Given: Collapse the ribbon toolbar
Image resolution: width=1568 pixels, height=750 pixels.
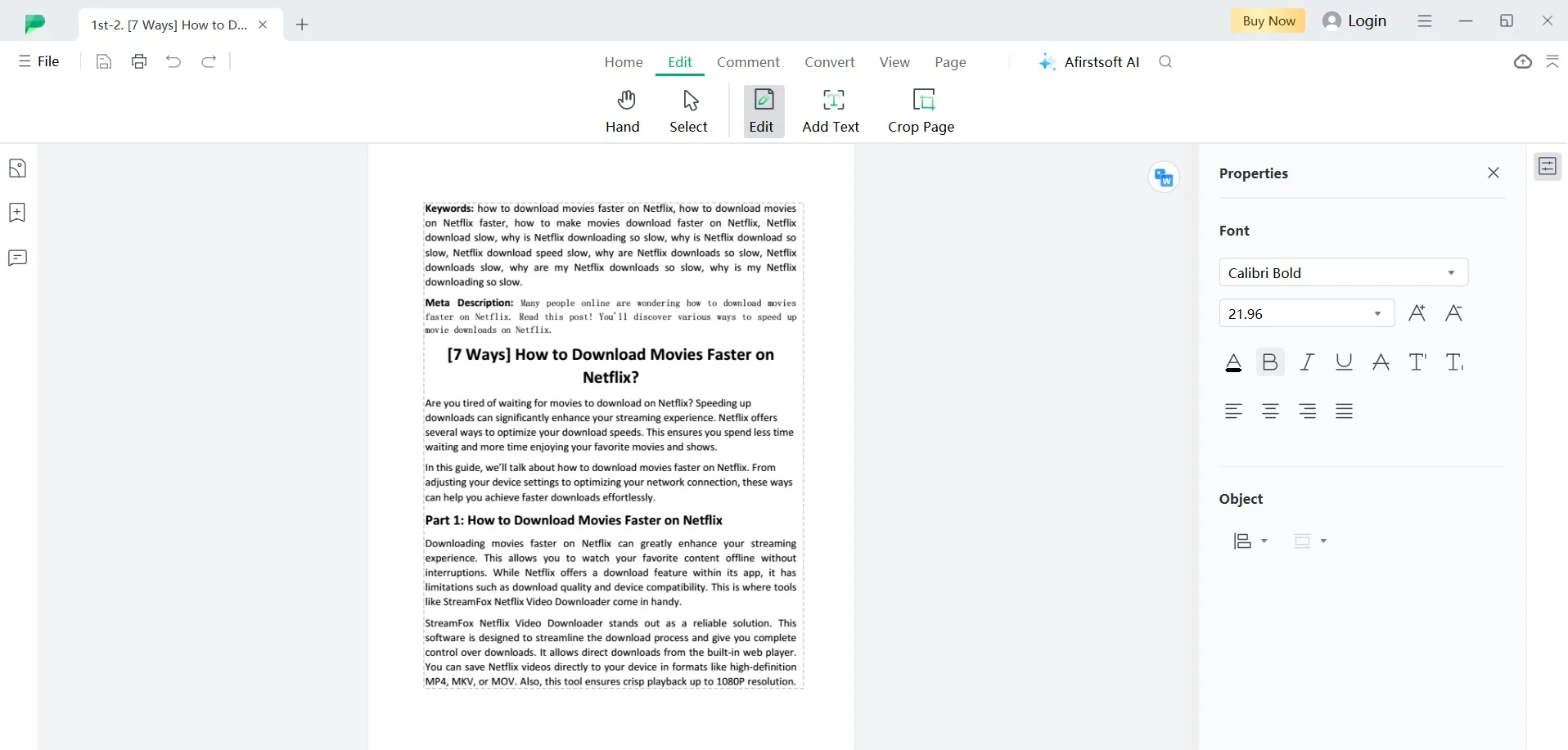Looking at the screenshot, I should coord(1552,61).
